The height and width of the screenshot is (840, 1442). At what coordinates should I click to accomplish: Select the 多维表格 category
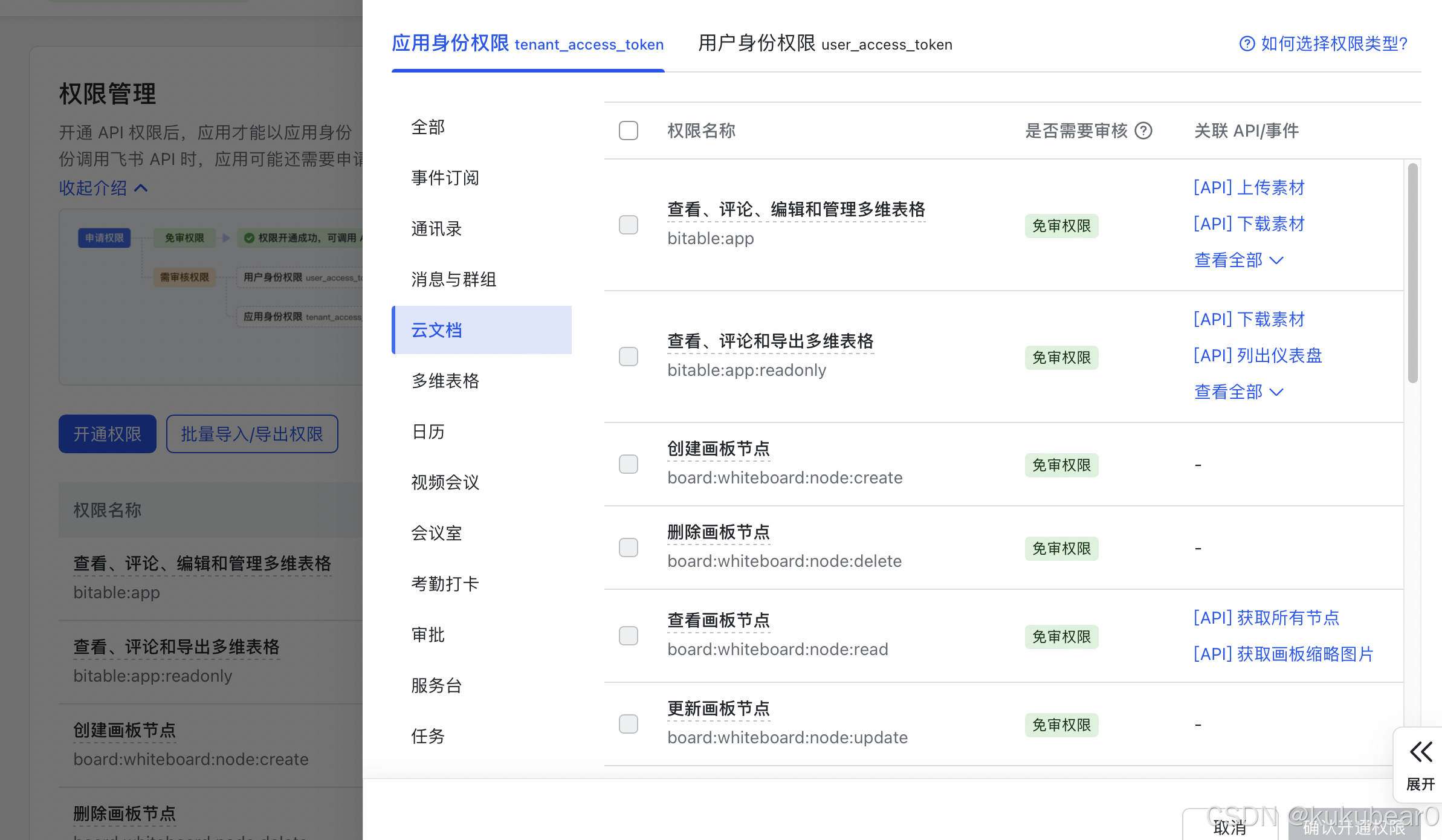click(x=445, y=381)
